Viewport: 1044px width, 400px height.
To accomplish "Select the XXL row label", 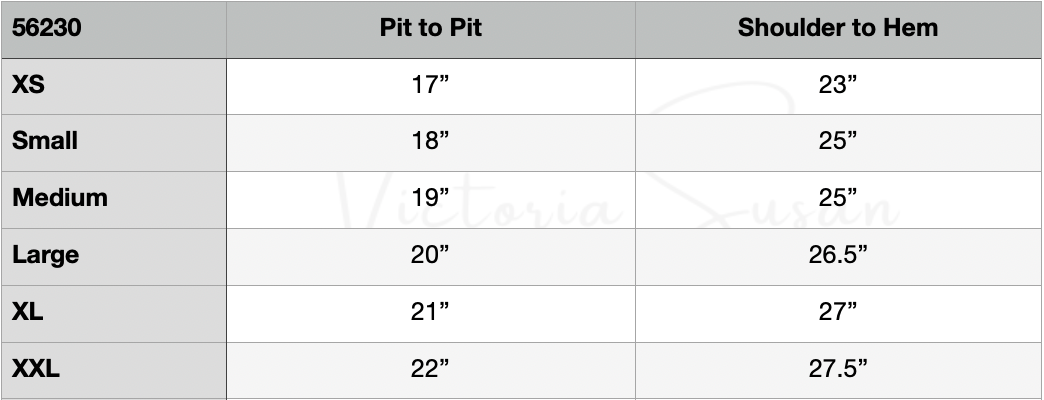I will pyautogui.click(x=36, y=370).
